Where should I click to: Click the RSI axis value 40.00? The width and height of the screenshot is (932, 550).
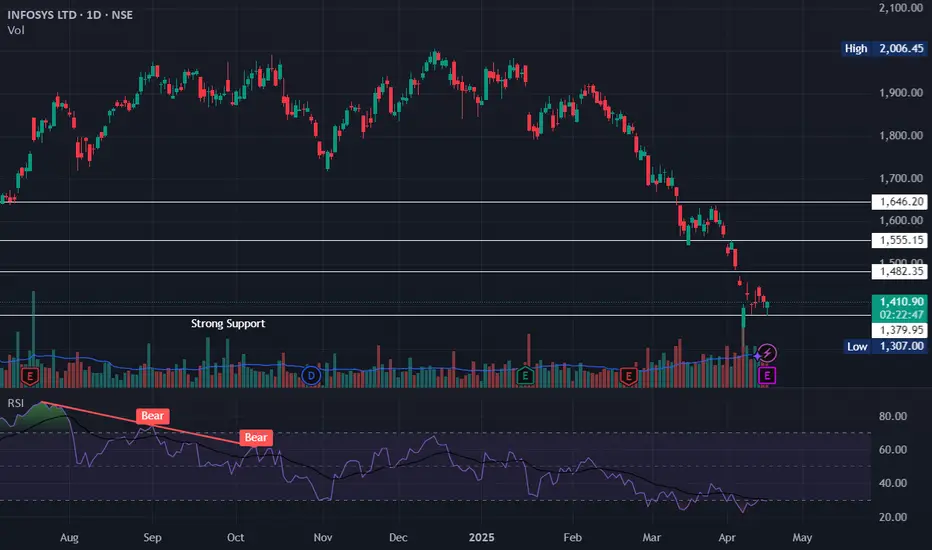893,483
